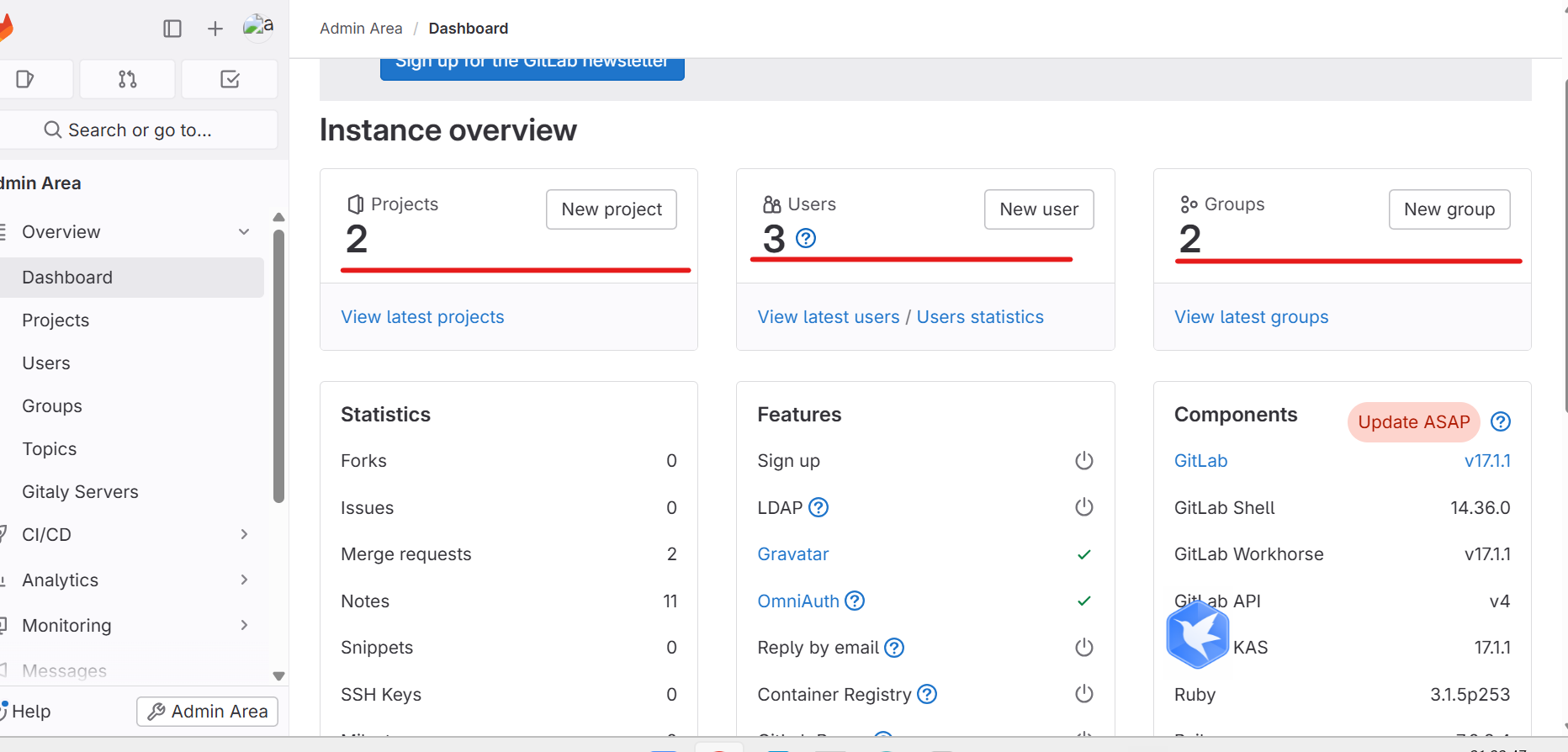
Task: Open Gitaly Servers in the sidebar
Action: point(132,492)
